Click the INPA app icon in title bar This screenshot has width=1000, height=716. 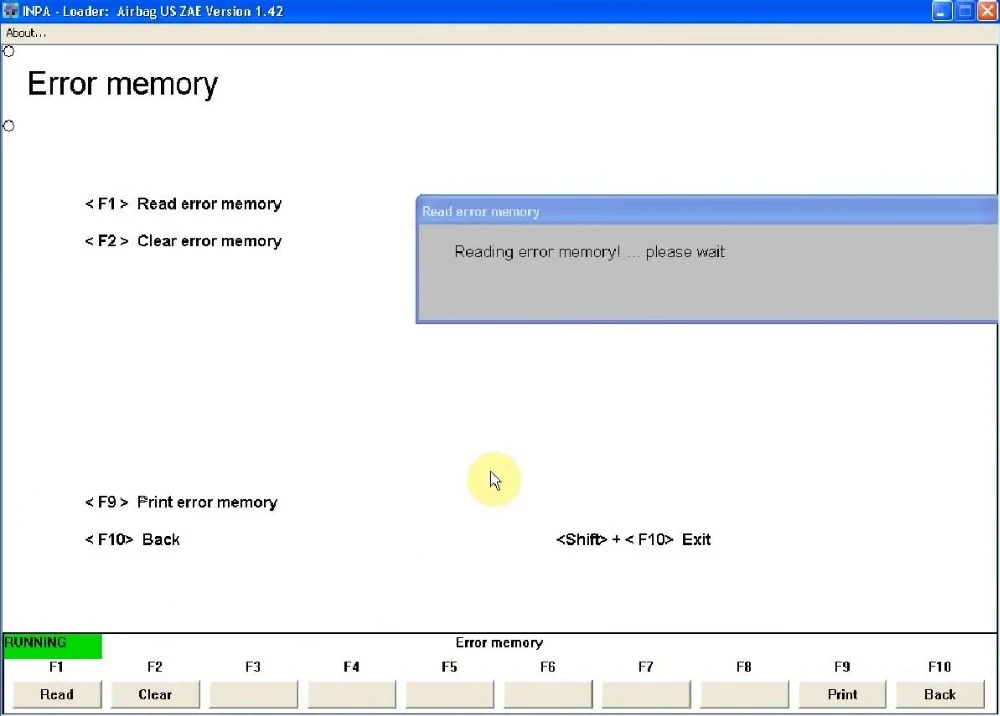click(x=10, y=11)
